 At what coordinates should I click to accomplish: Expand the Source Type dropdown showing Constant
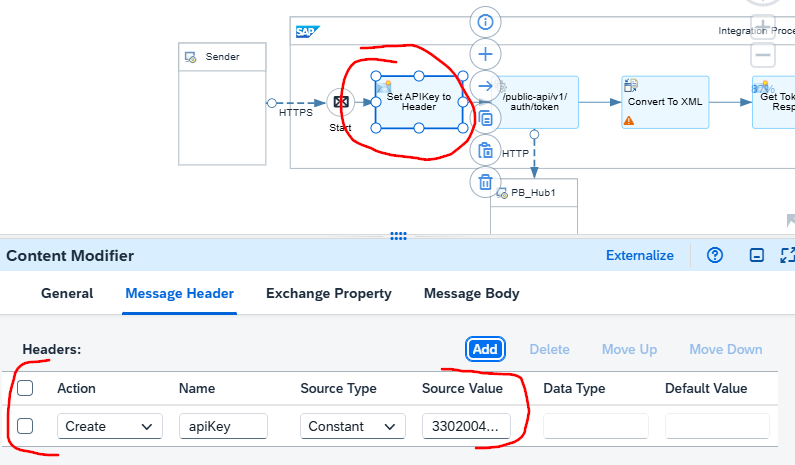click(352, 426)
